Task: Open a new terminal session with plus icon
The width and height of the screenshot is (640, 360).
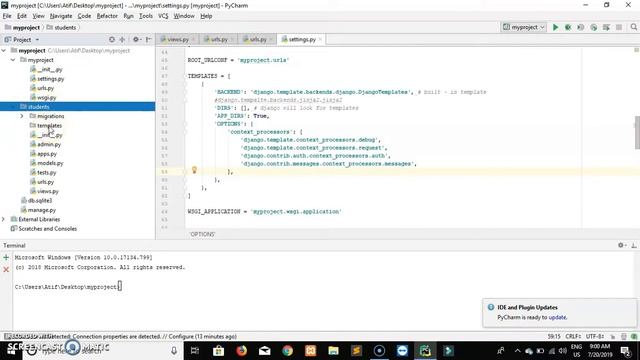Action: [6, 258]
